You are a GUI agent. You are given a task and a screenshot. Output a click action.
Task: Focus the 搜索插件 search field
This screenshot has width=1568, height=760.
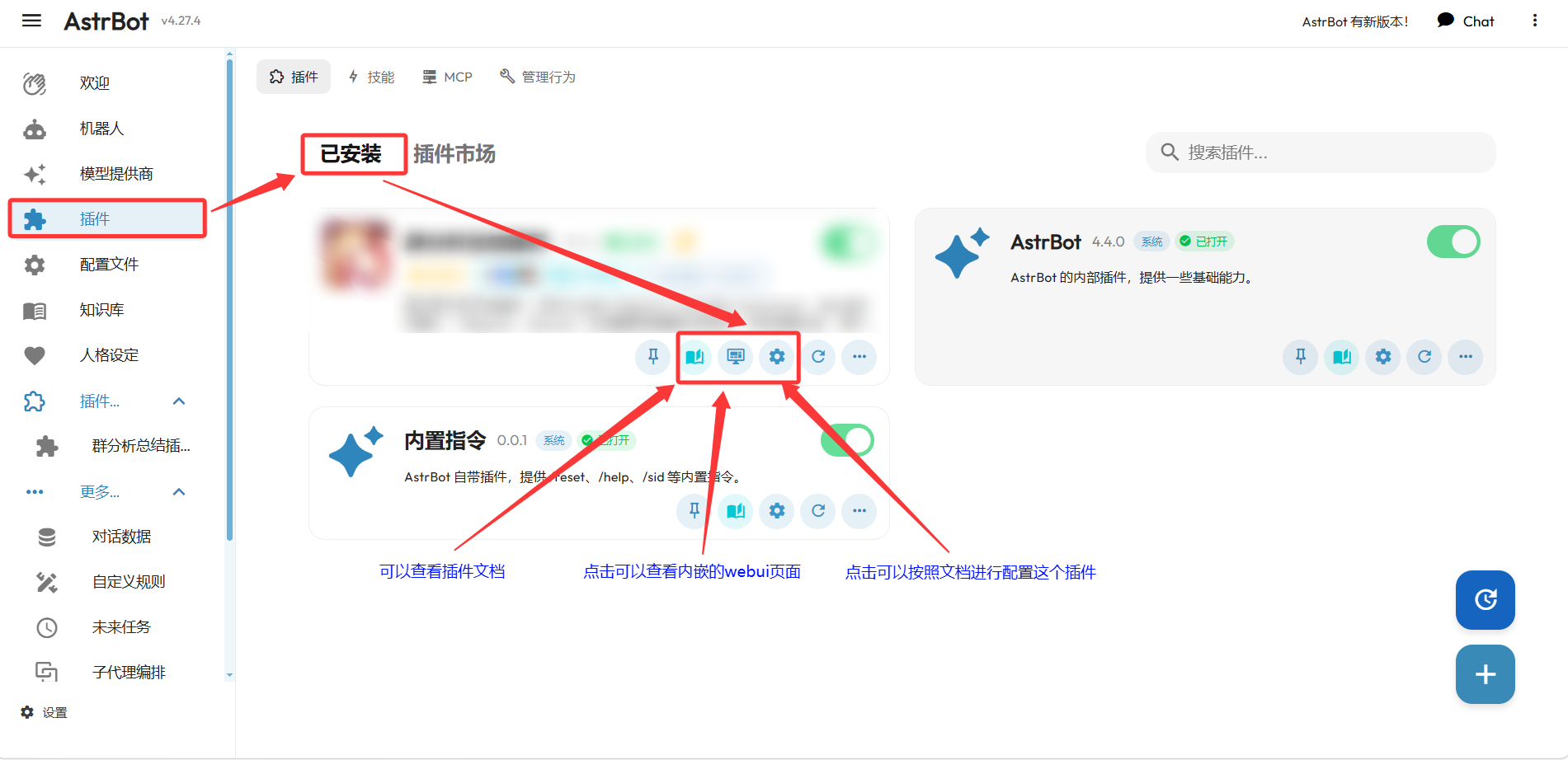[x=1321, y=152]
